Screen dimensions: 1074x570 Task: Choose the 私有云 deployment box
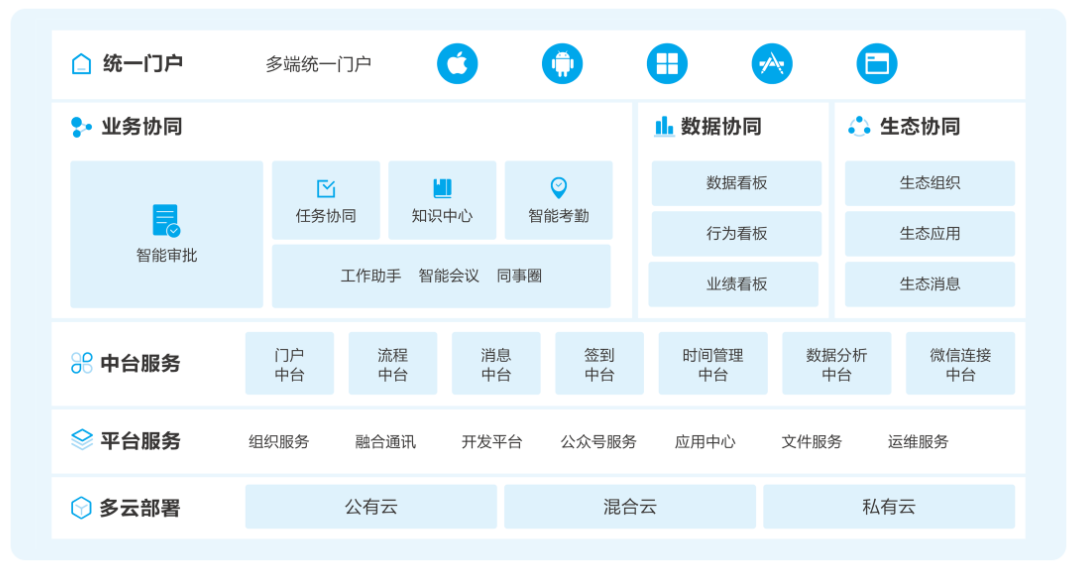click(x=889, y=507)
